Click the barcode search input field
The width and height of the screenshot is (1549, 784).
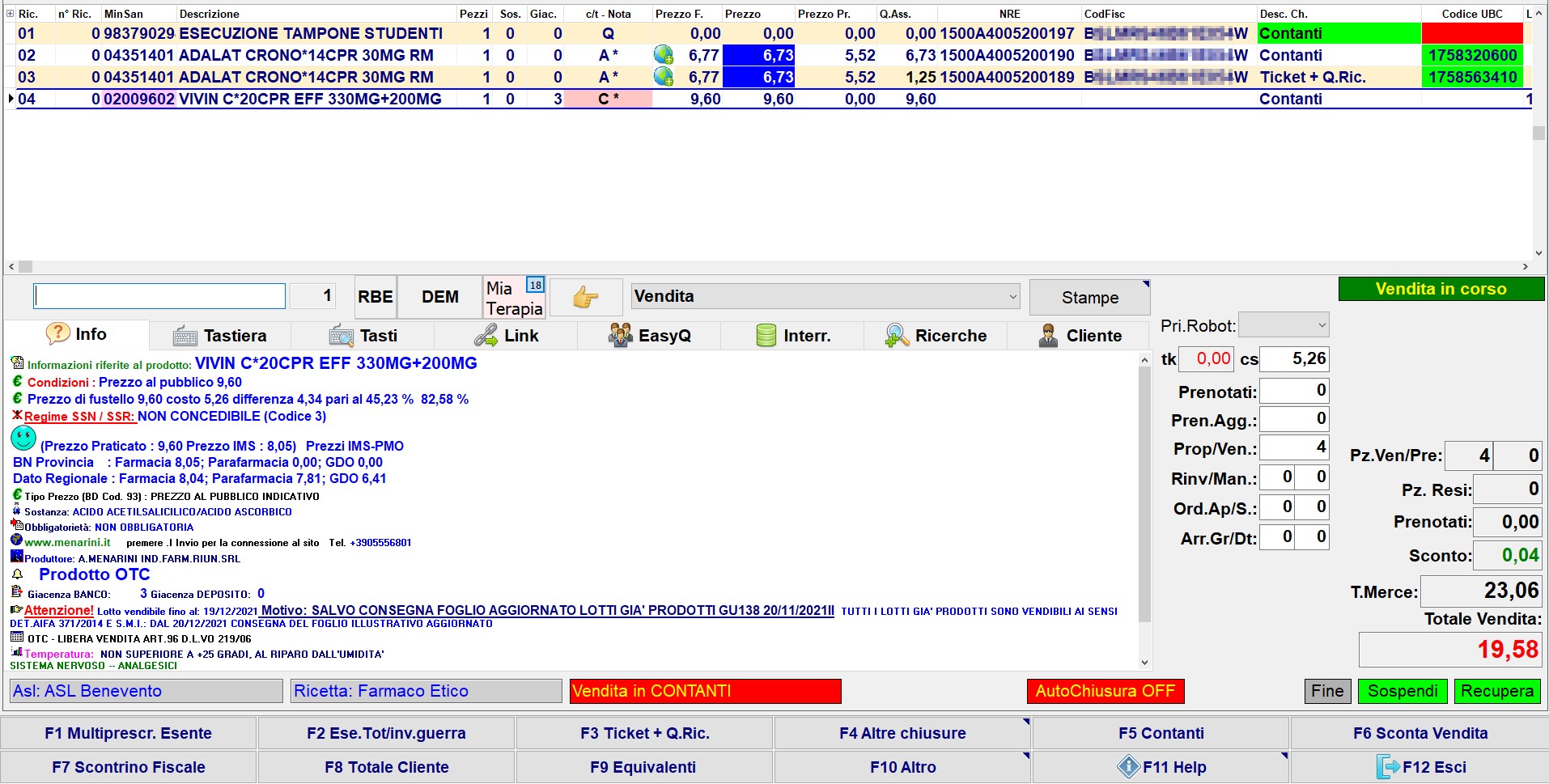159,296
